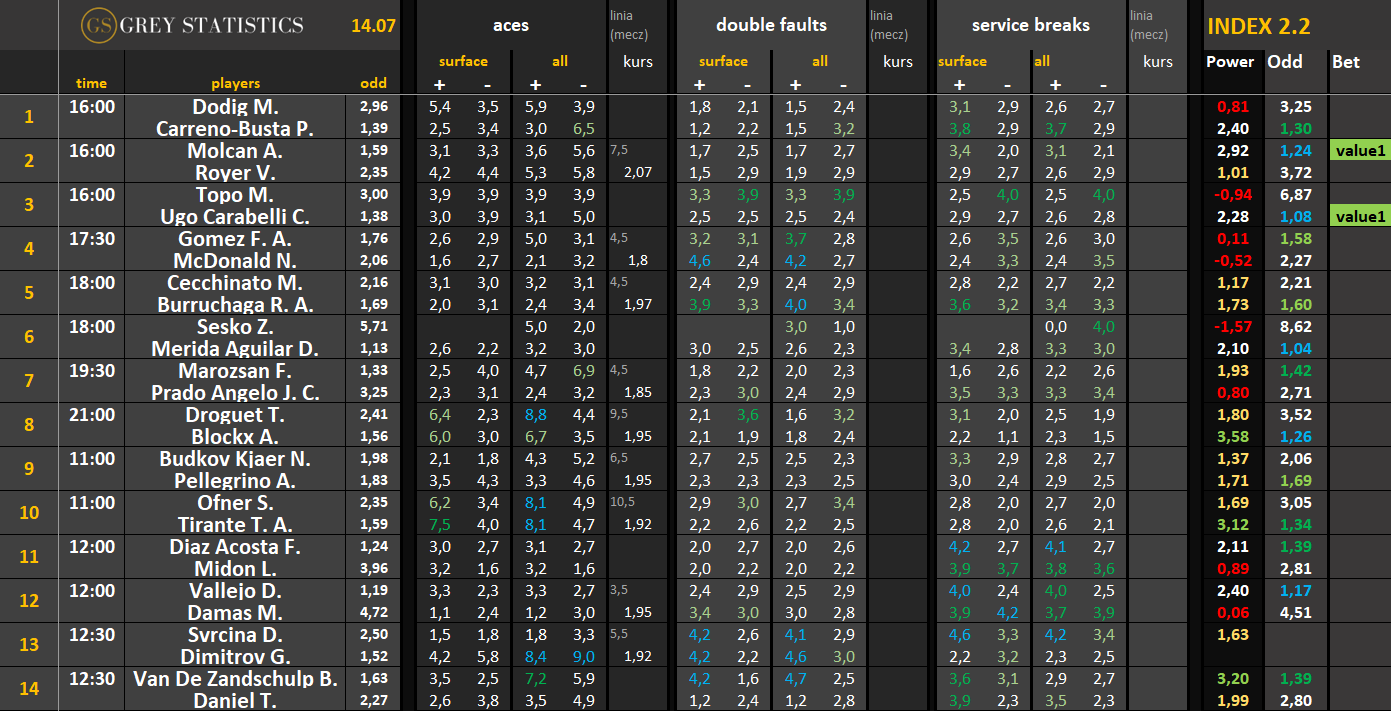Click Blockx A. power value 3,58
The width and height of the screenshot is (1391, 711).
click(x=1230, y=436)
